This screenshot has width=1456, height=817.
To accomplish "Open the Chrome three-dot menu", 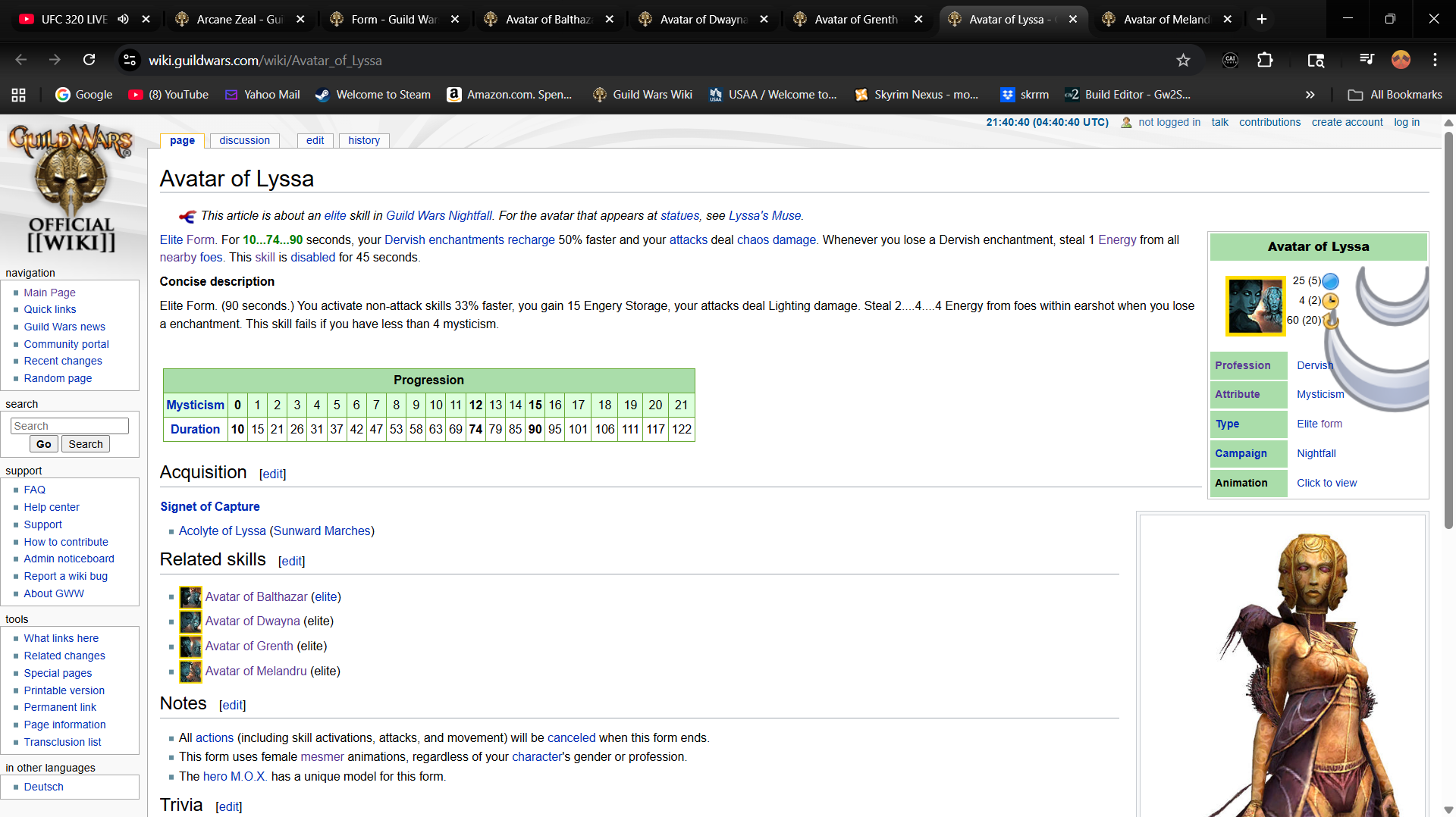I will [1435, 60].
